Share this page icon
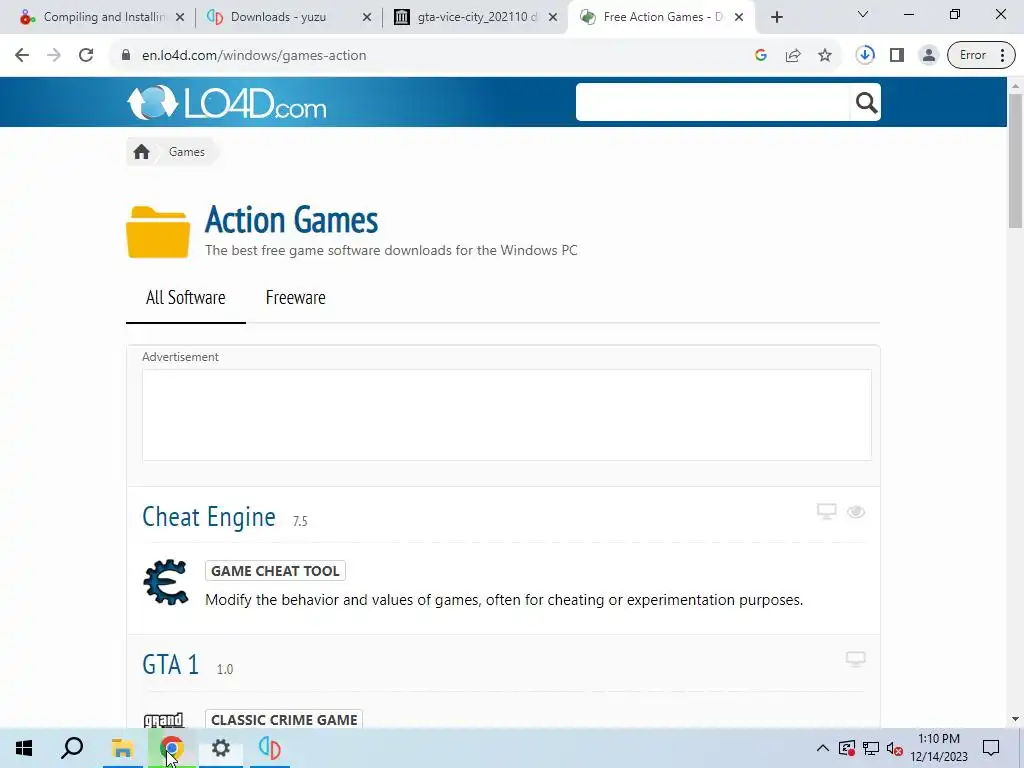1024x768 pixels. (793, 56)
